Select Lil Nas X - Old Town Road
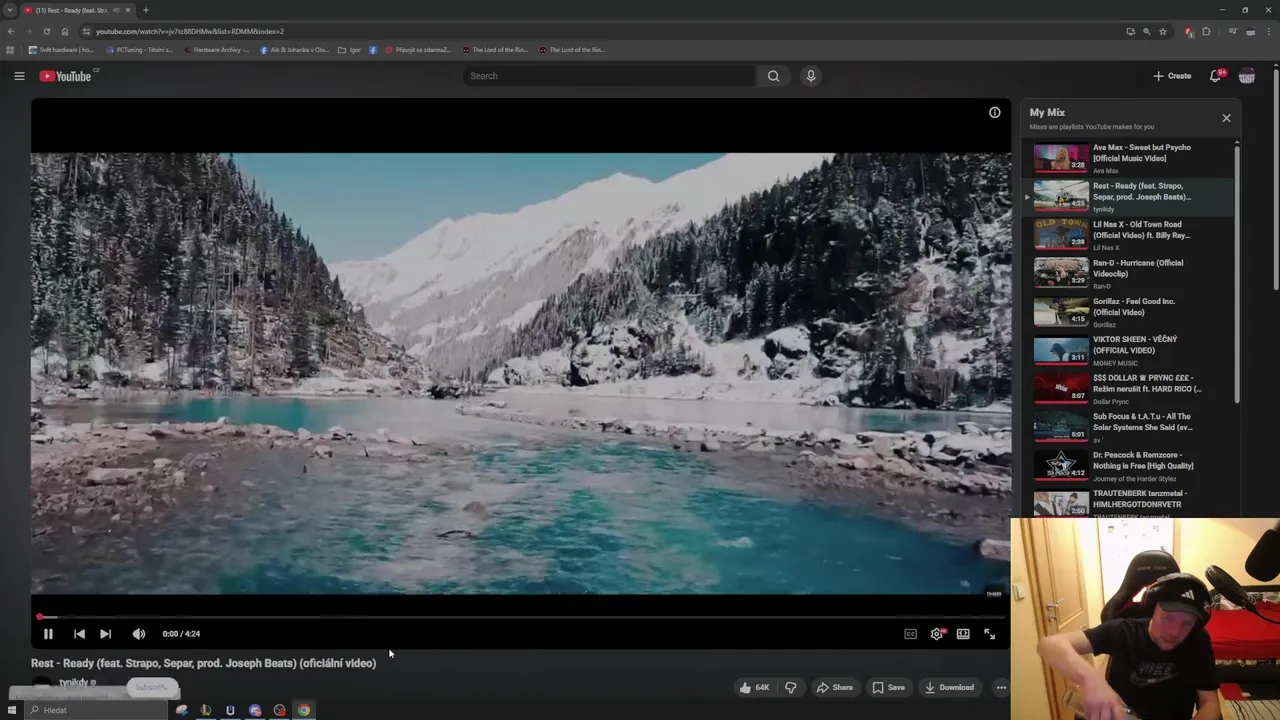The image size is (1280, 720). 1128,235
